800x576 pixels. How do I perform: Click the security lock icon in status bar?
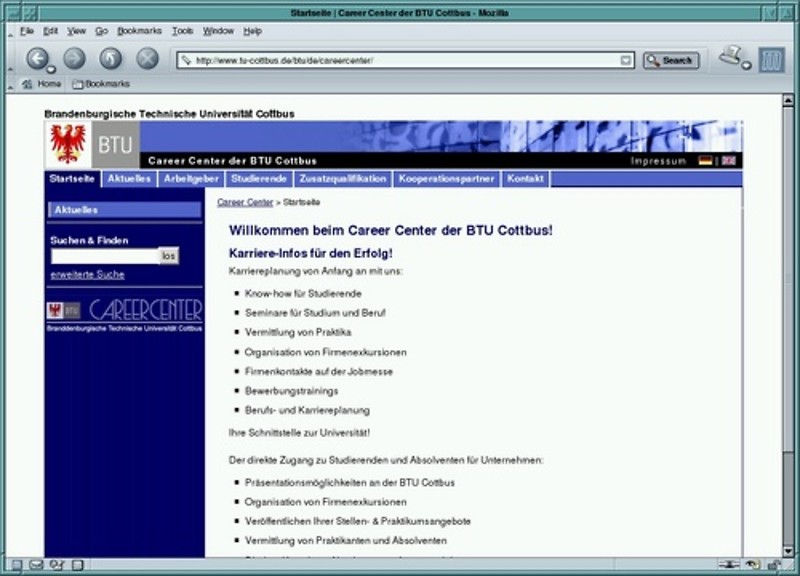click(774, 564)
